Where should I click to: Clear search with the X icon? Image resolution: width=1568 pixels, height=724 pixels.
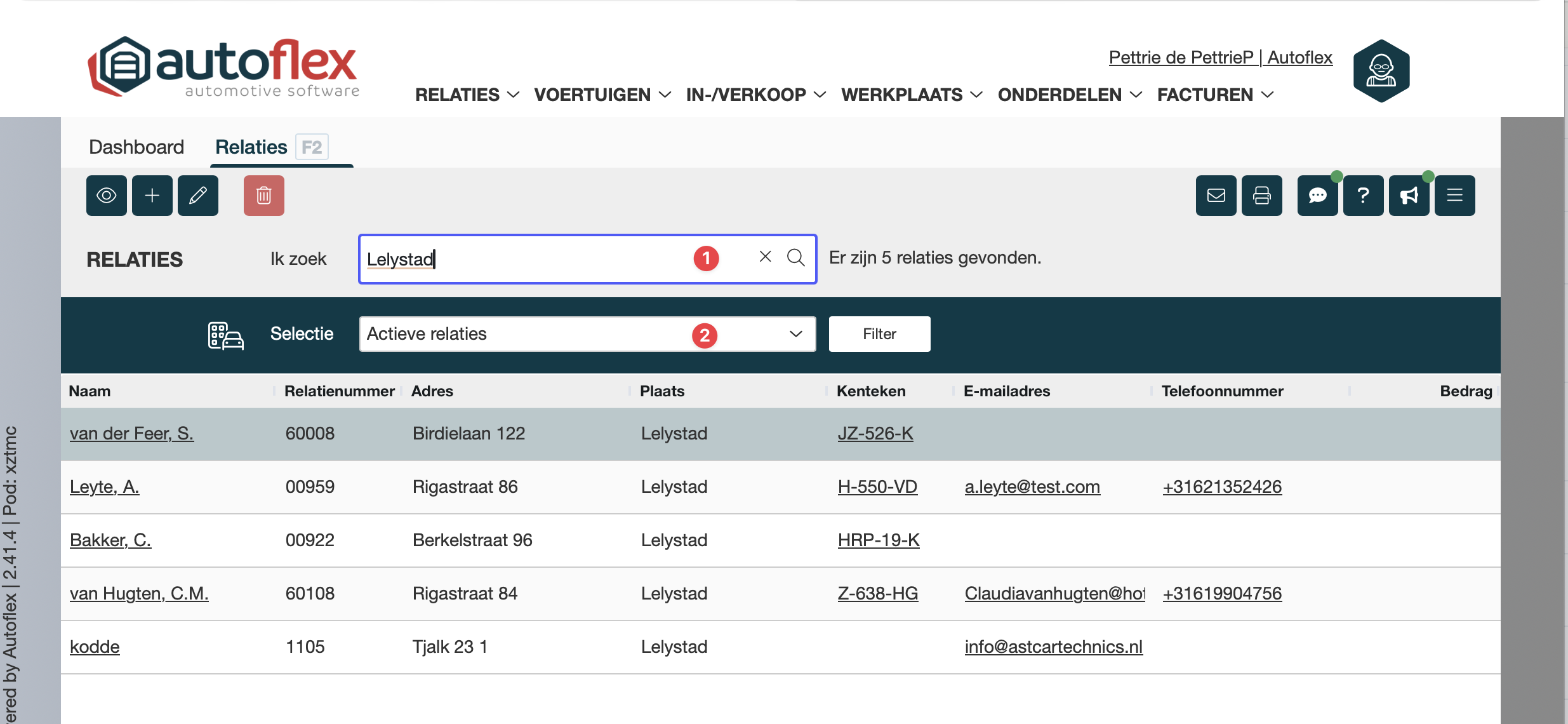tap(766, 257)
